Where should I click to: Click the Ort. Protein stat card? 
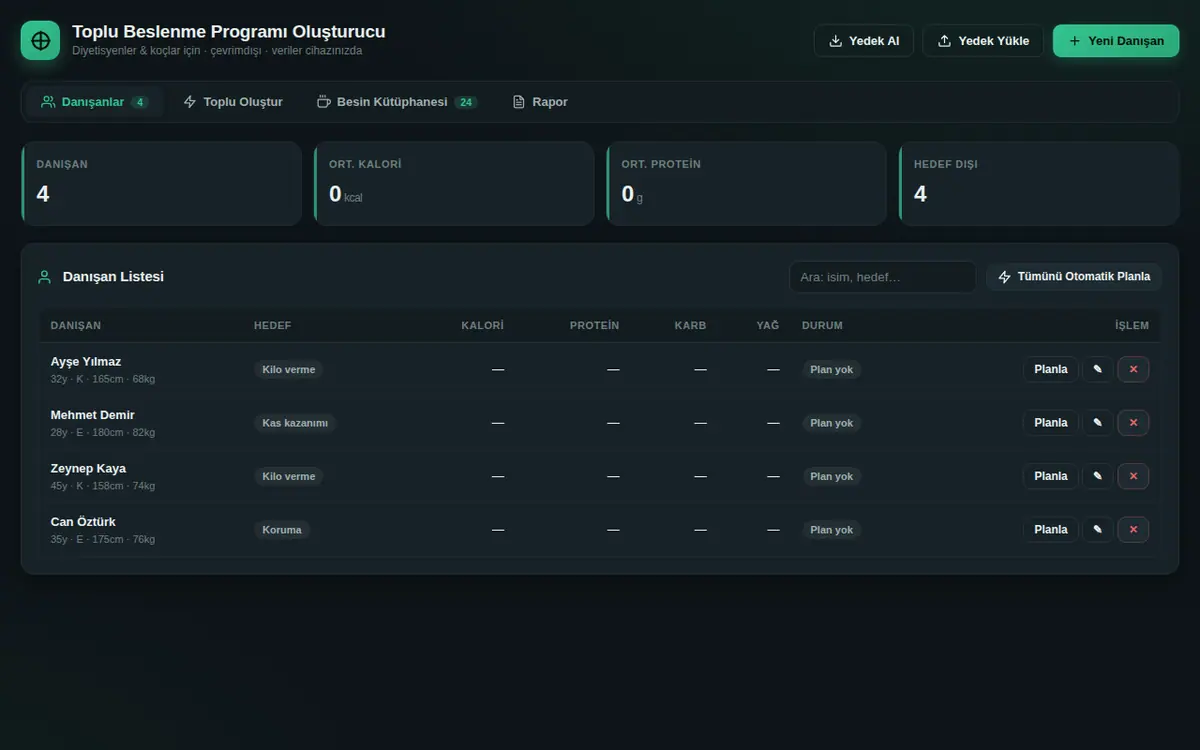(746, 183)
